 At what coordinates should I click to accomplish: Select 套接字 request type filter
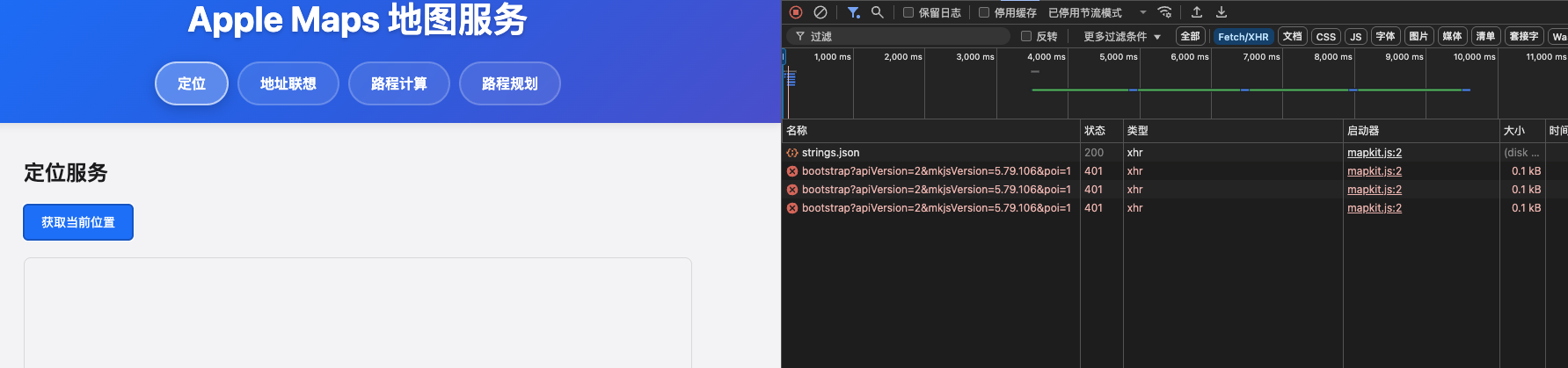(x=1524, y=36)
